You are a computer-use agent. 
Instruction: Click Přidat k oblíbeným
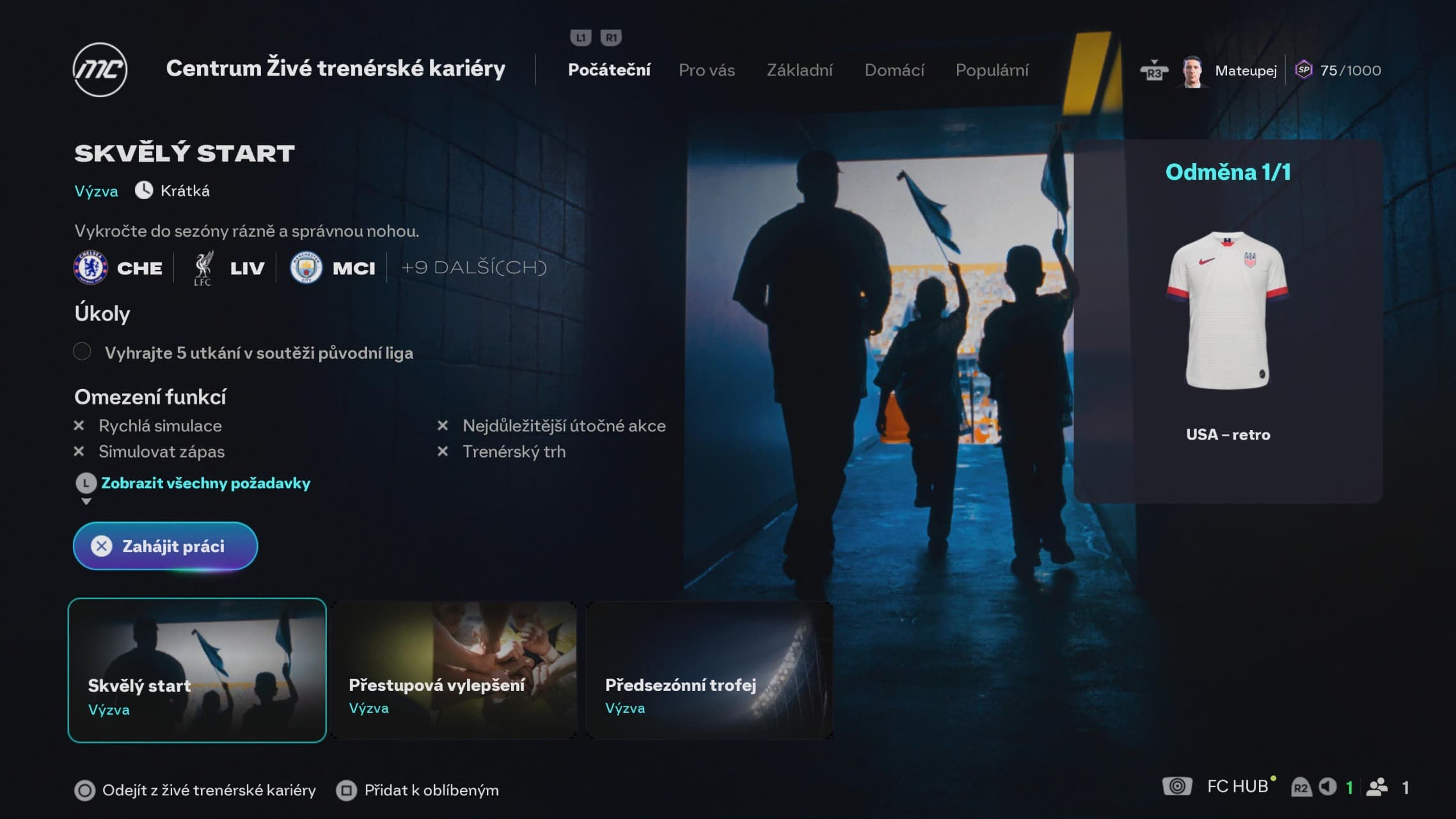click(431, 790)
